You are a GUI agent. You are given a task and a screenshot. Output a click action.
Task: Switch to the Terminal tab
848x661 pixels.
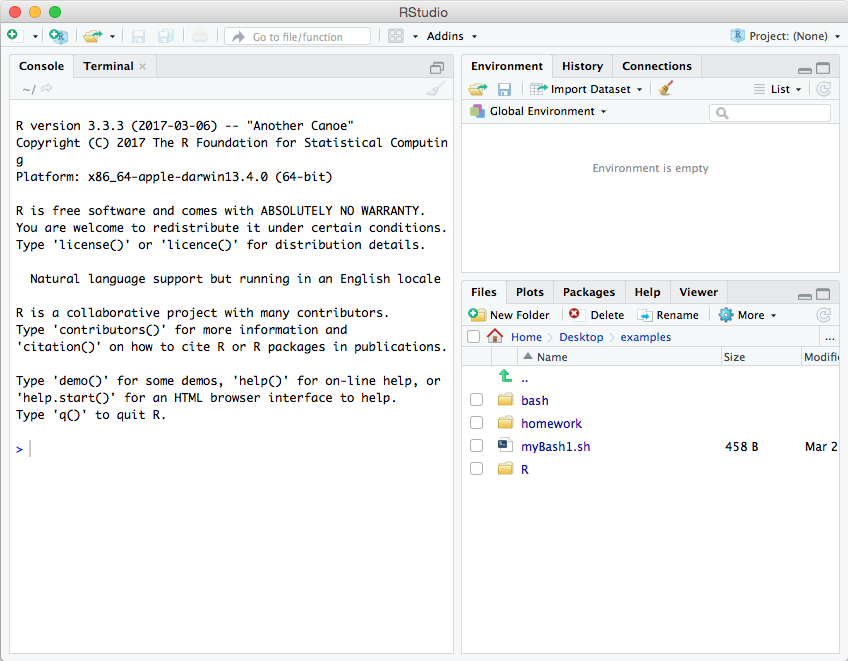tap(108, 66)
